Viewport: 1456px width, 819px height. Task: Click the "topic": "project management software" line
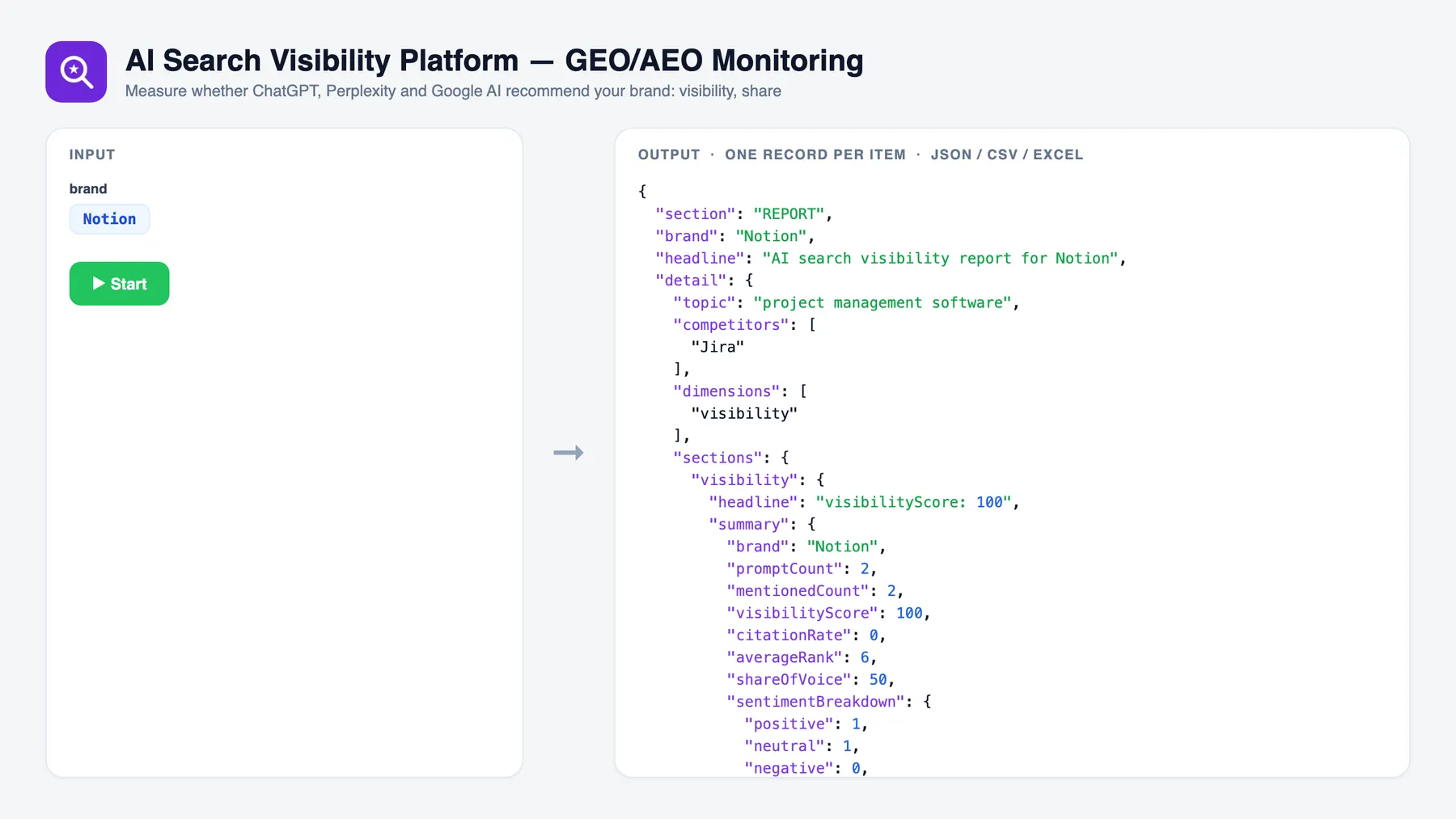[846, 302]
